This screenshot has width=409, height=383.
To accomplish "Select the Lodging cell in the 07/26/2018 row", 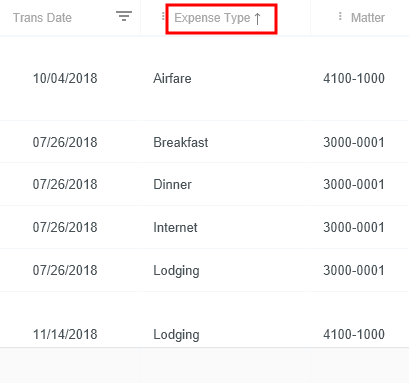I will (176, 271).
